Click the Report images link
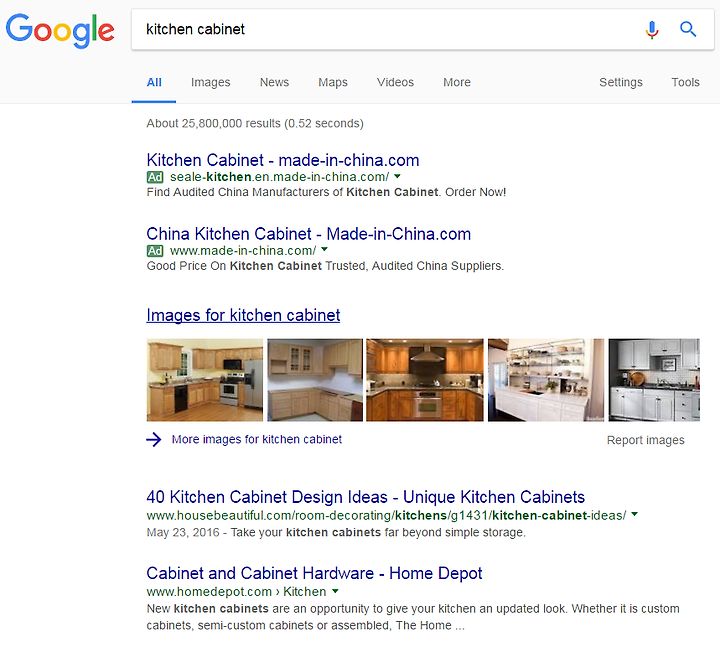Screen dimensions: 720x647 coord(646,440)
